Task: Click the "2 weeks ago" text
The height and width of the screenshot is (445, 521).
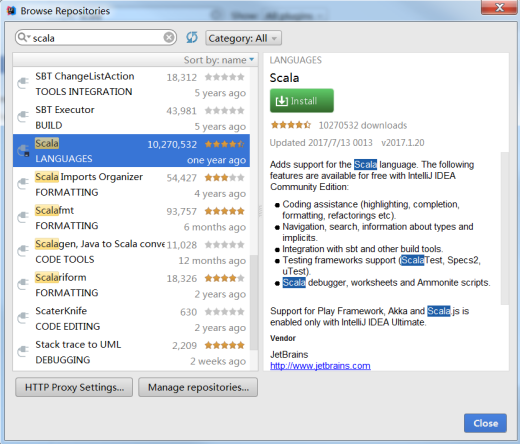Action: point(218,361)
